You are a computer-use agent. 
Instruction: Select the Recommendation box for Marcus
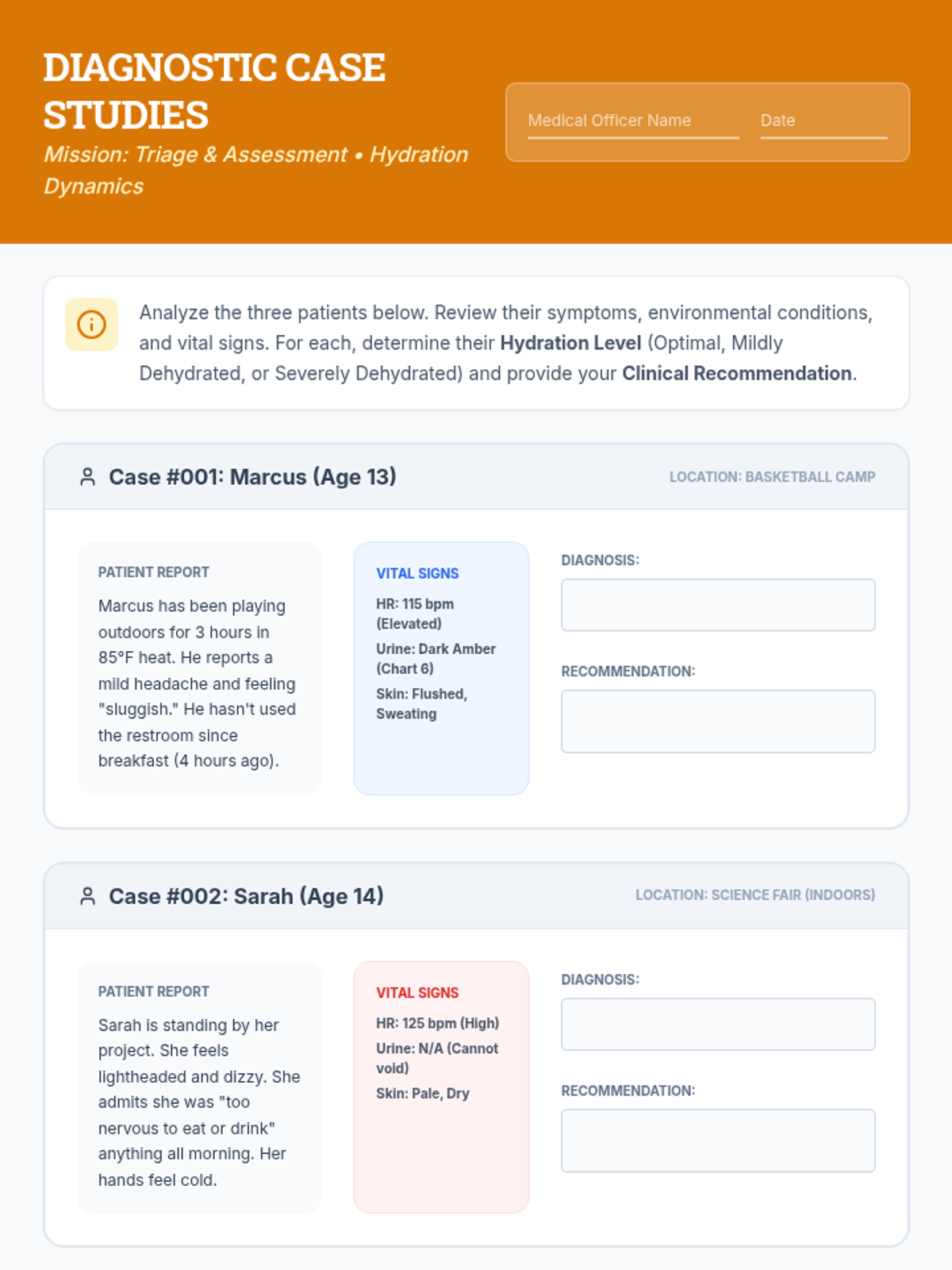tap(717, 721)
